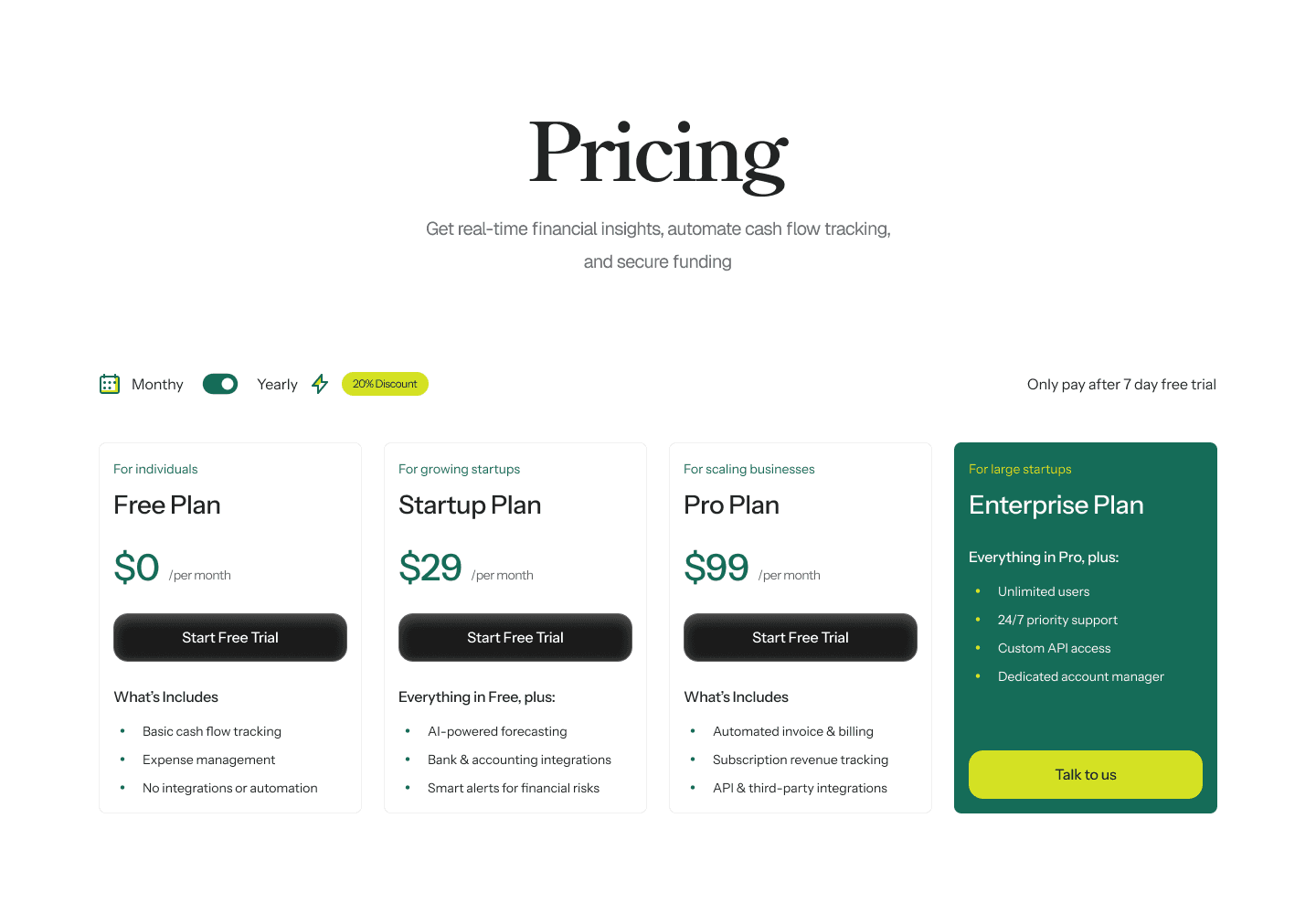Click Talk to us for Enterprise Plan

point(1085,774)
